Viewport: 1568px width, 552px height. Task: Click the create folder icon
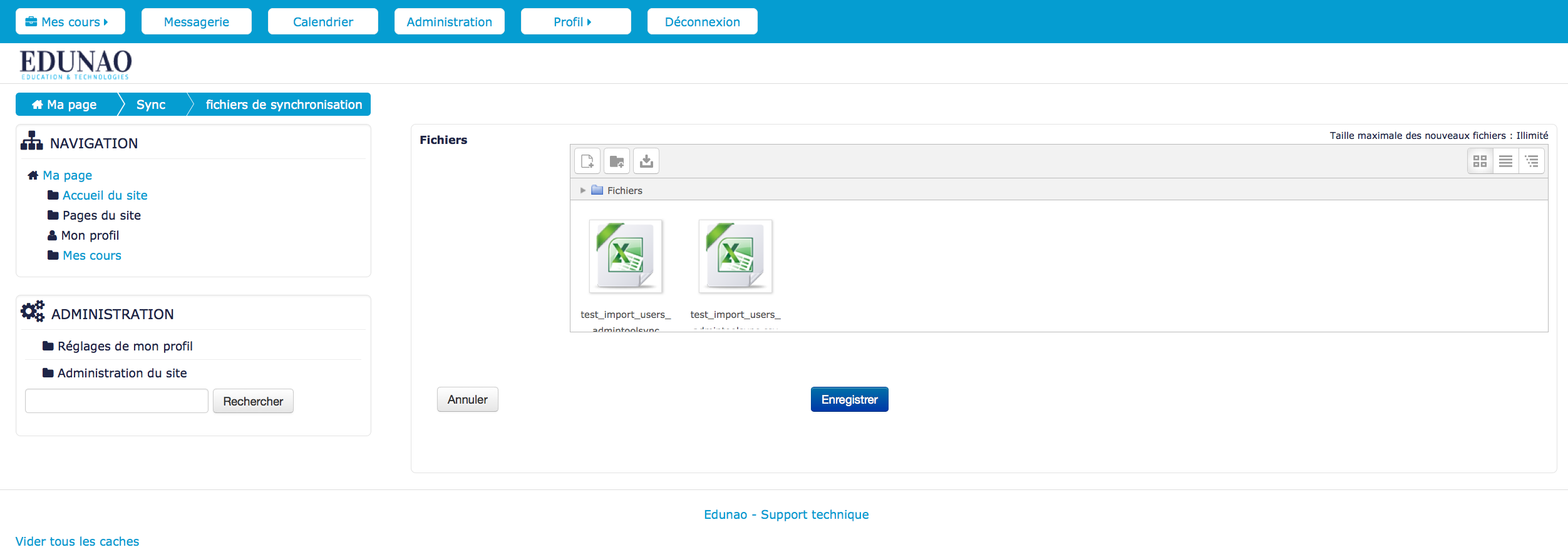[616, 161]
